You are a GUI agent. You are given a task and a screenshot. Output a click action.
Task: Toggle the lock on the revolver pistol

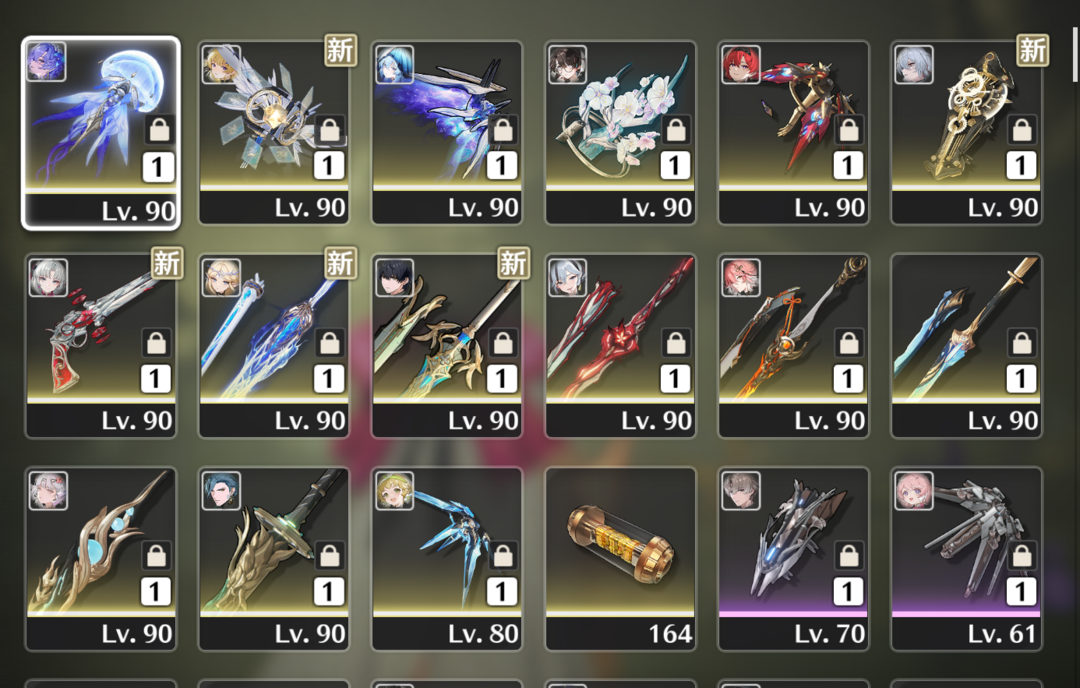tap(157, 342)
